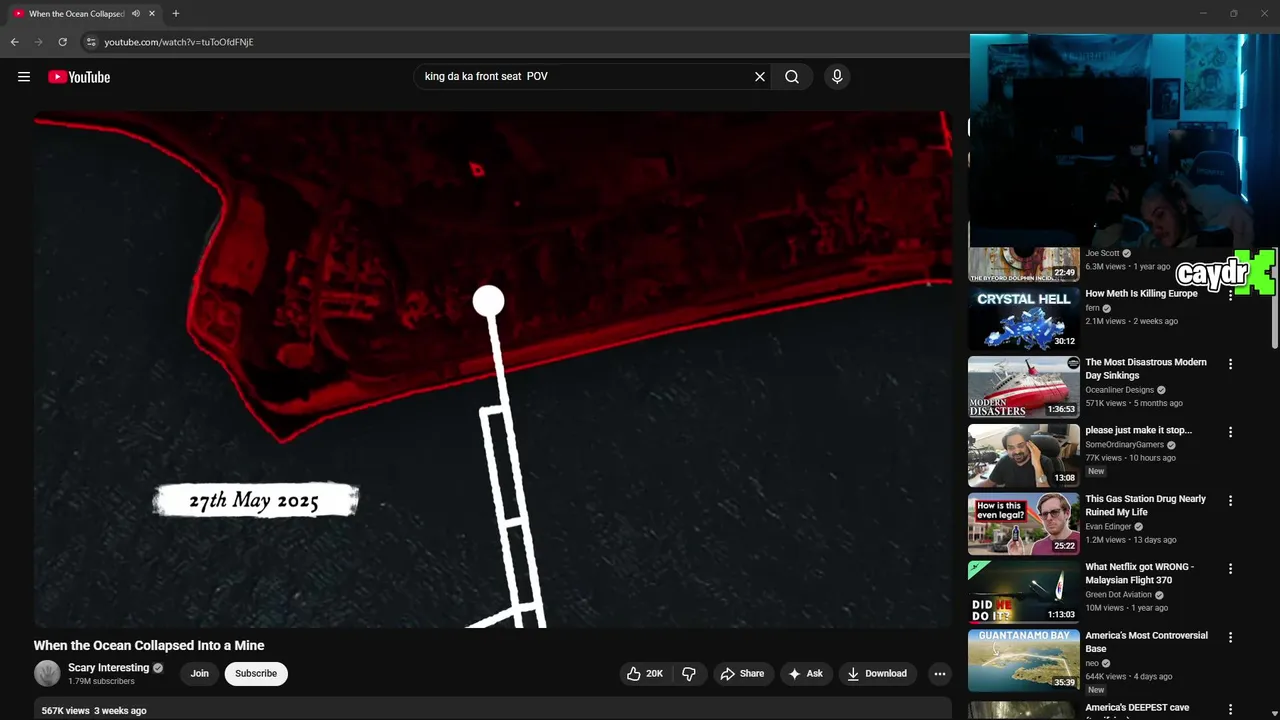Subscribe to Scary Interesting
This screenshot has height=720, width=1280.
pos(256,674)
